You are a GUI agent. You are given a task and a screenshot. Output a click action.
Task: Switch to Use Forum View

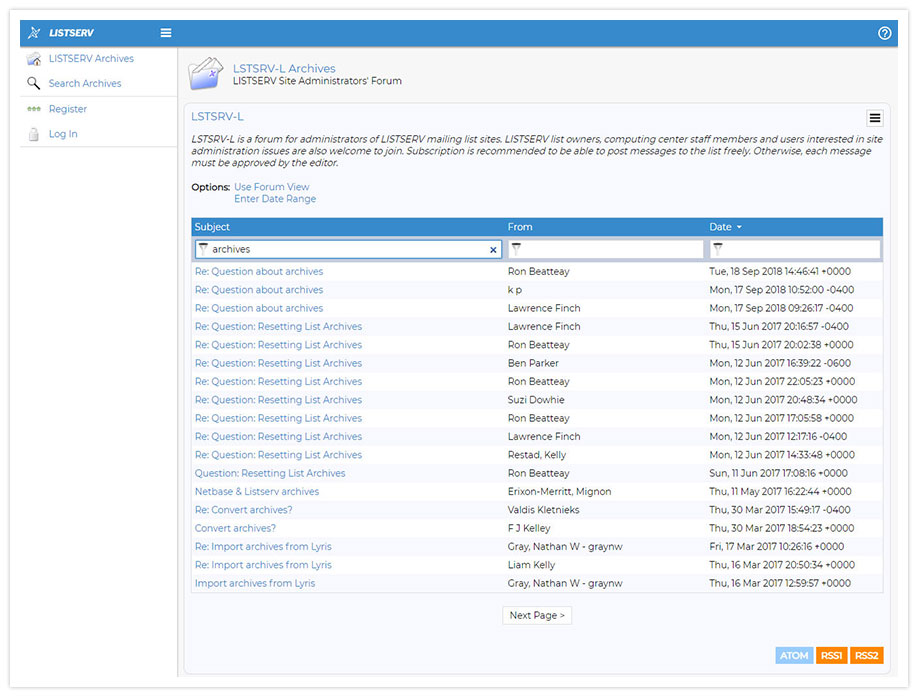tap(272, 187)
